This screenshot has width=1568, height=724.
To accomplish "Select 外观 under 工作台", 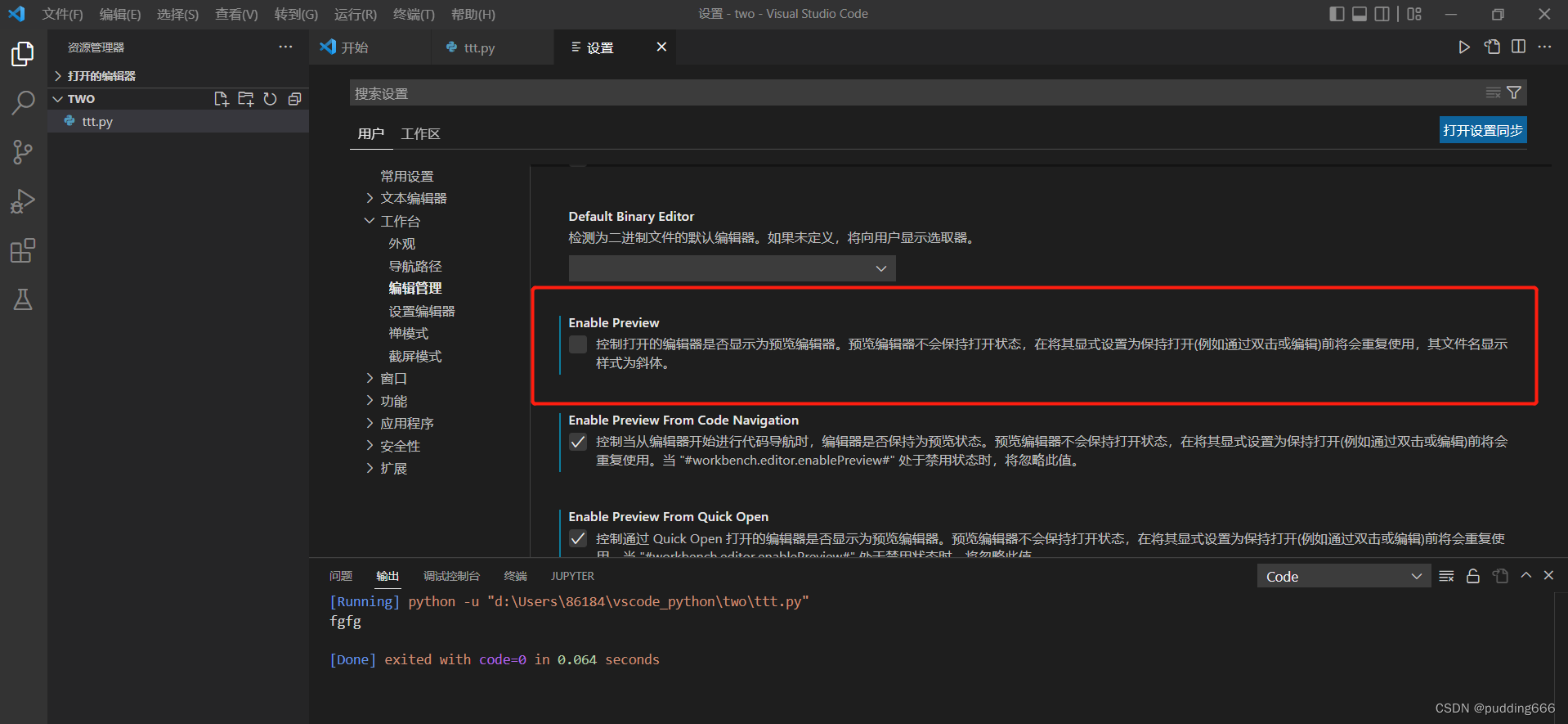I will 401,243.
